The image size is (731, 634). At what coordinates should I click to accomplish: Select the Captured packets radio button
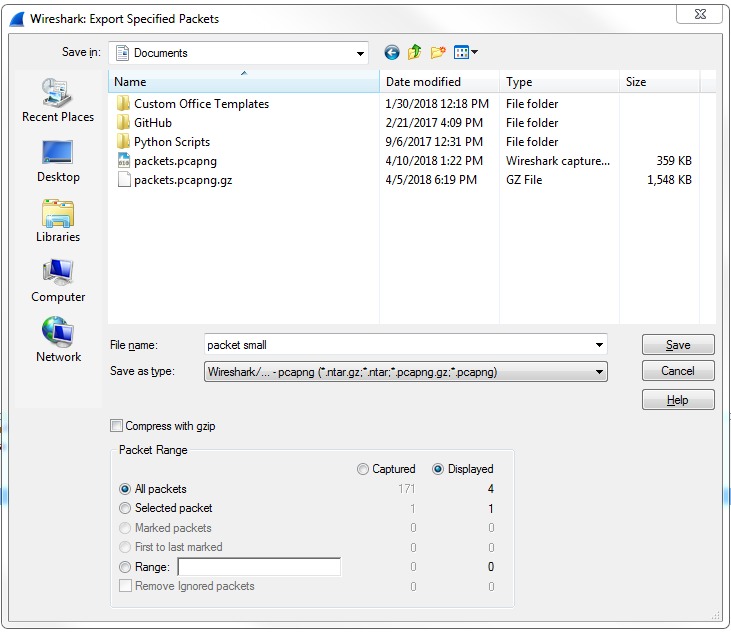point(363,469)
